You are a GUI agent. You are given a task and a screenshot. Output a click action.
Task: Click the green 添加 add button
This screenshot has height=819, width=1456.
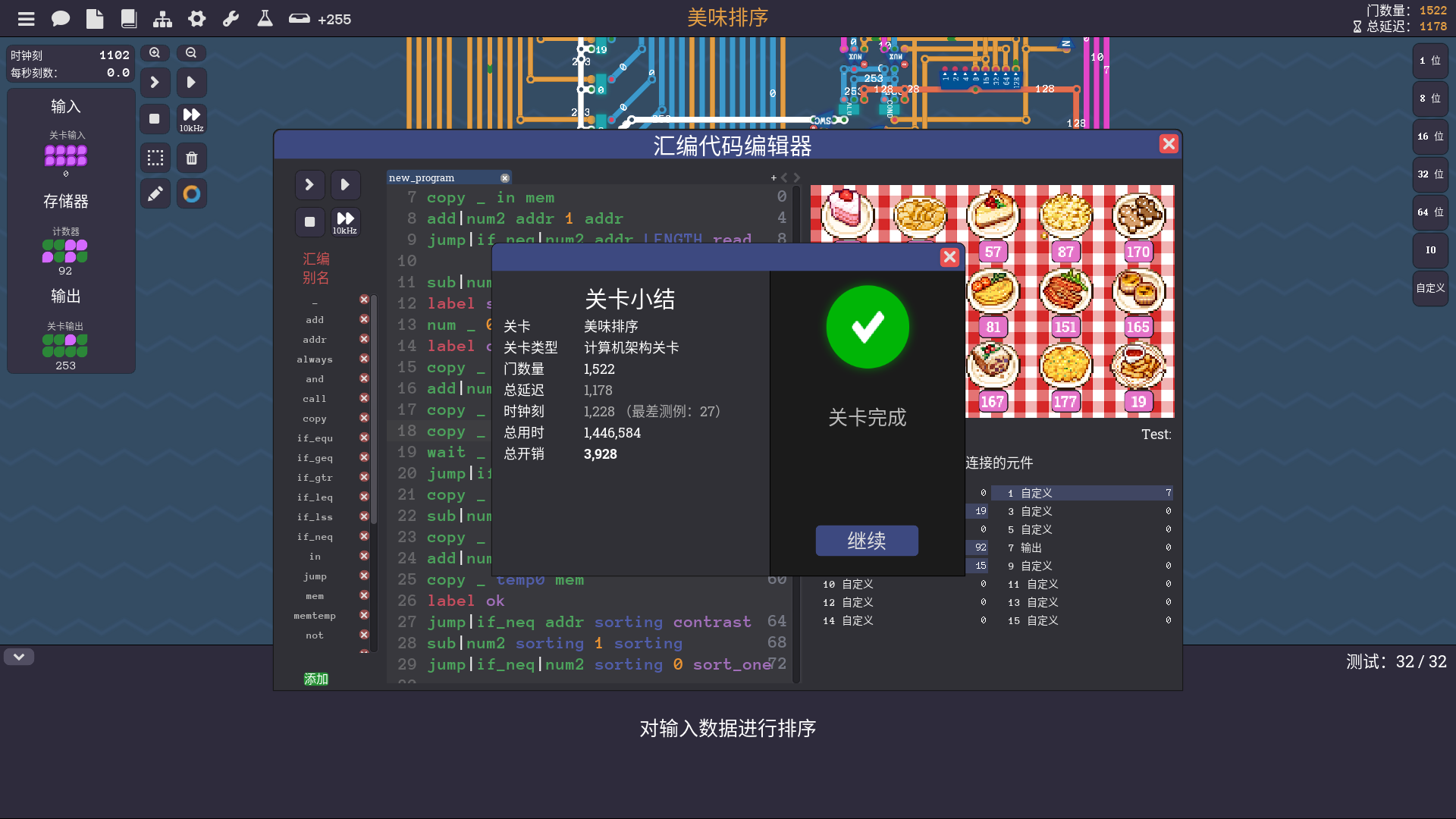point(316,679)
